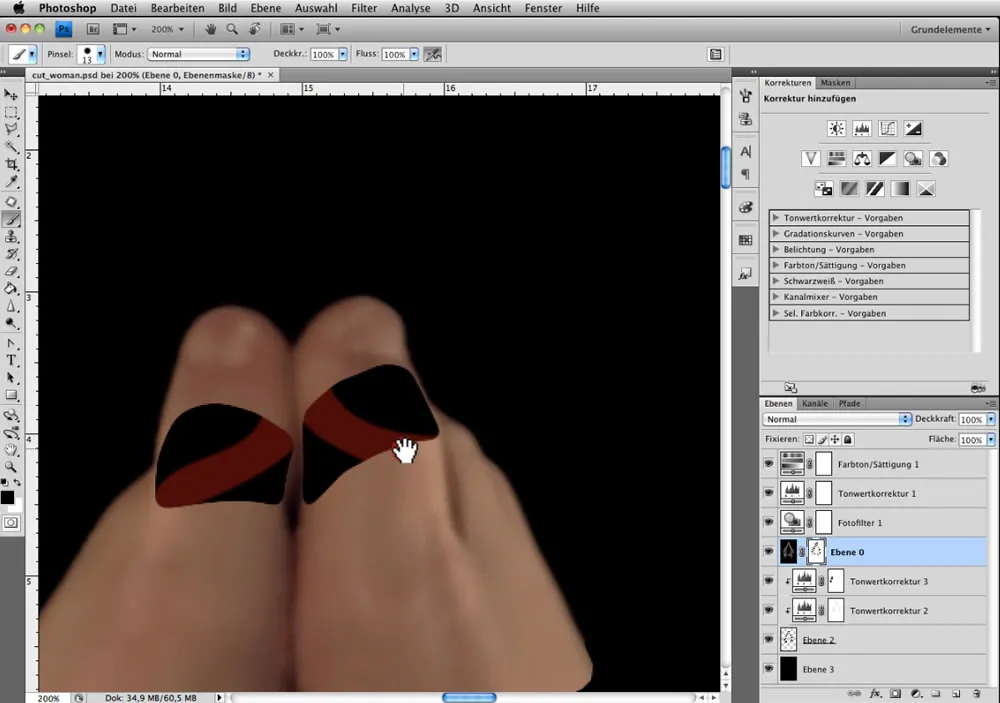The width and height of the screenshot is (1000, 703).
Task: Choose the Zoom magnifier tool in the toolbox
Action: pos(12,467)
